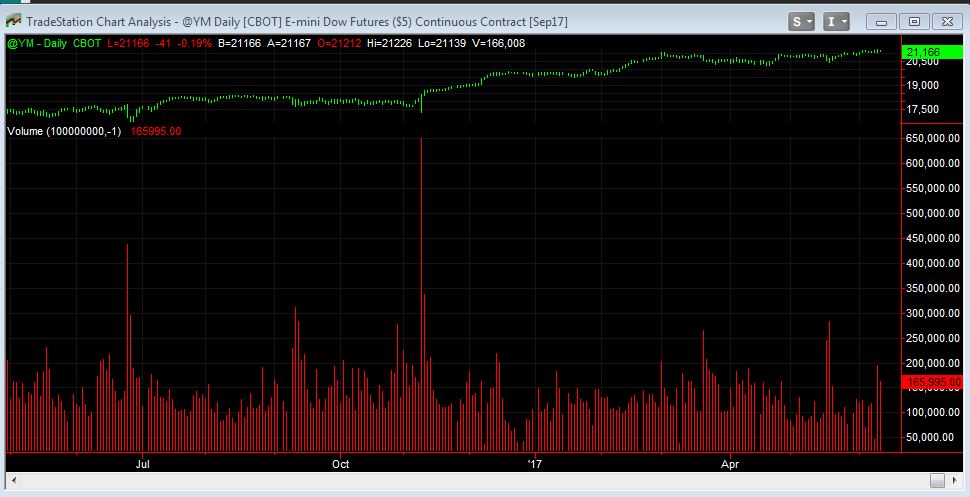
Task: Click the -41 net change value
Action: 163,43
